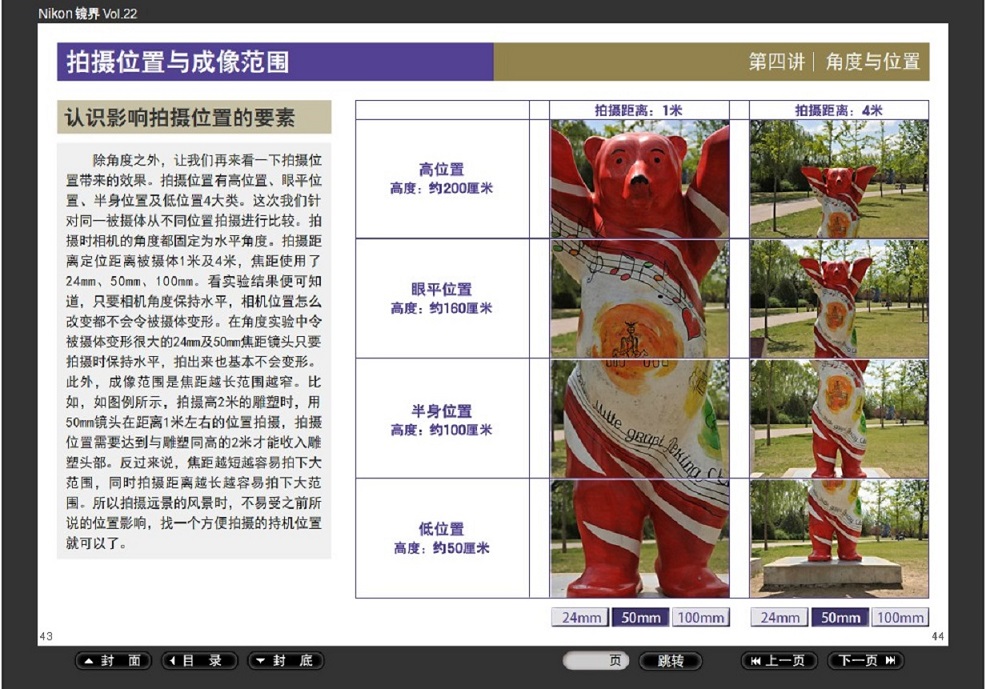Click the 眼平位置 photo at 1米 distance

639,298
